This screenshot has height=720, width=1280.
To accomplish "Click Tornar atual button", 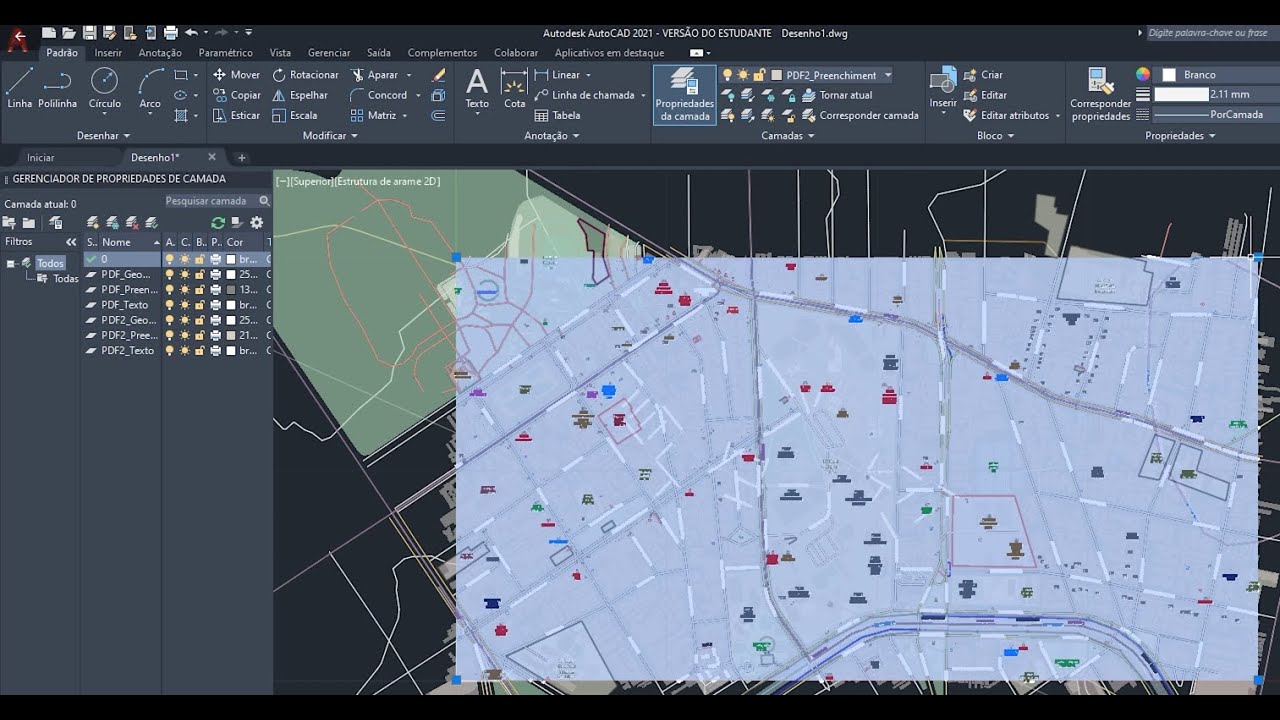I will pos(837,95).
